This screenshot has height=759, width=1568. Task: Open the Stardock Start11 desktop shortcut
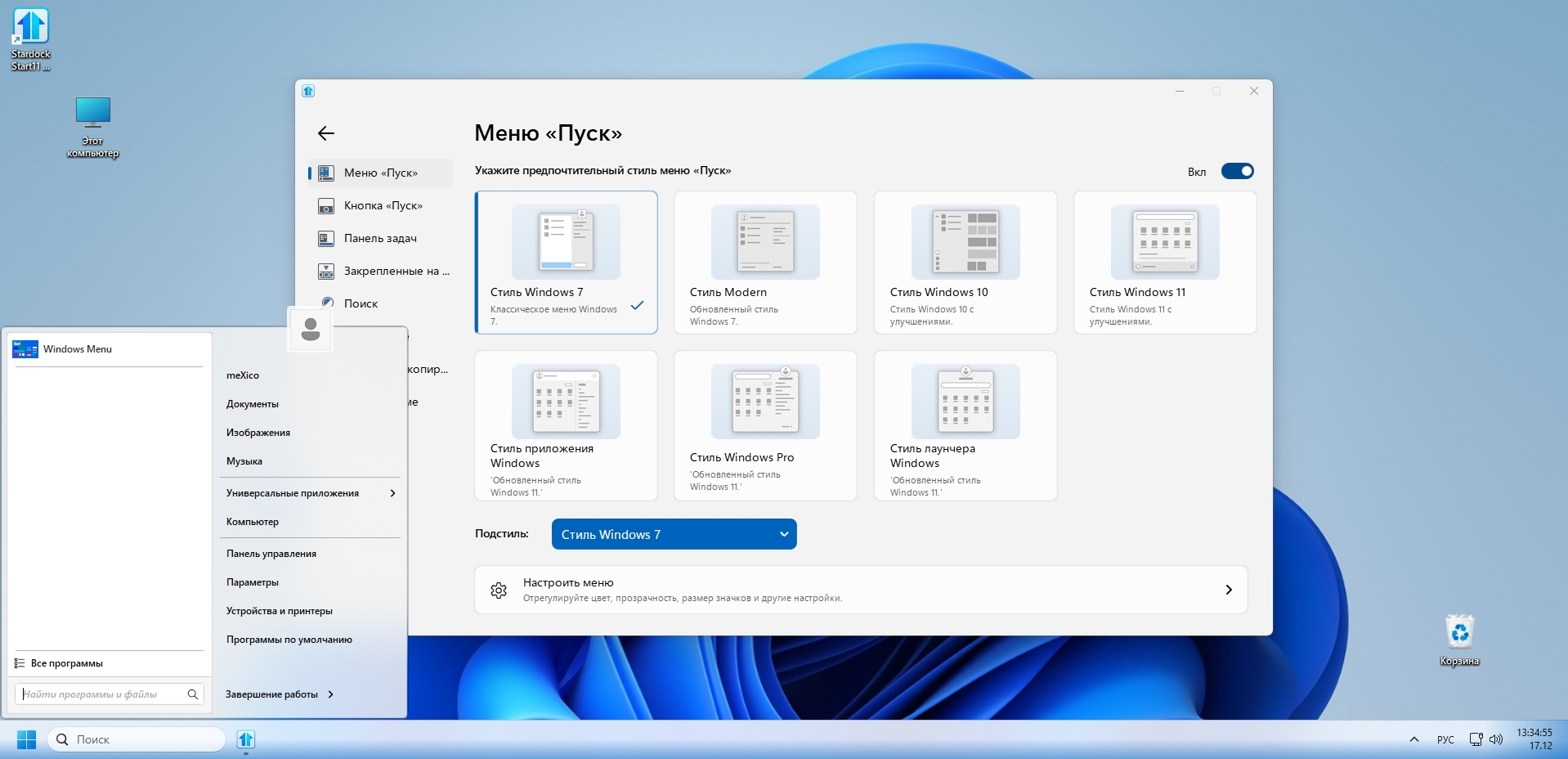pos(31,39)
